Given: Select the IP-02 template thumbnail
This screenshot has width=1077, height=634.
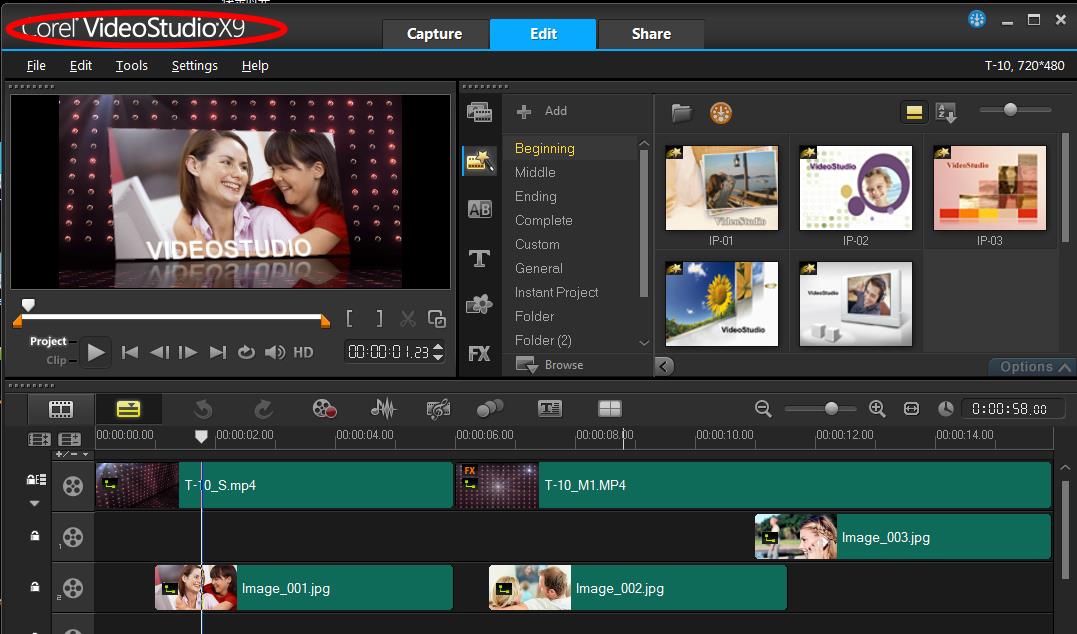Looking at the screenshot, I should click(856, 188).
